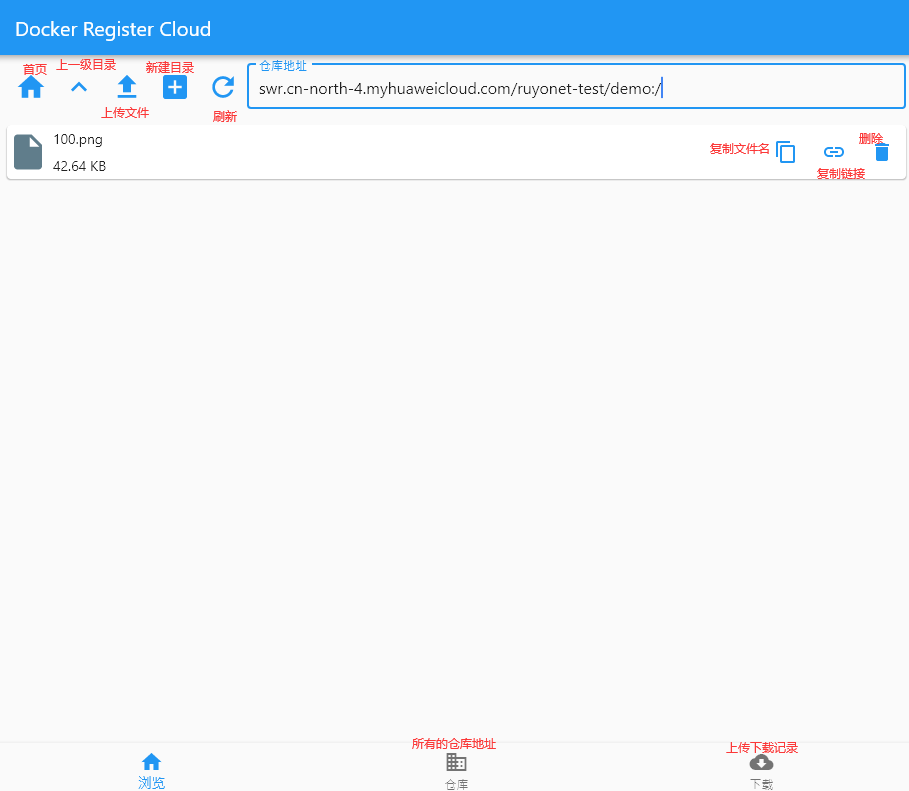Click the building icon in bottom navigation
Viewport: 909px width, 791px height.
click(456, 762)
